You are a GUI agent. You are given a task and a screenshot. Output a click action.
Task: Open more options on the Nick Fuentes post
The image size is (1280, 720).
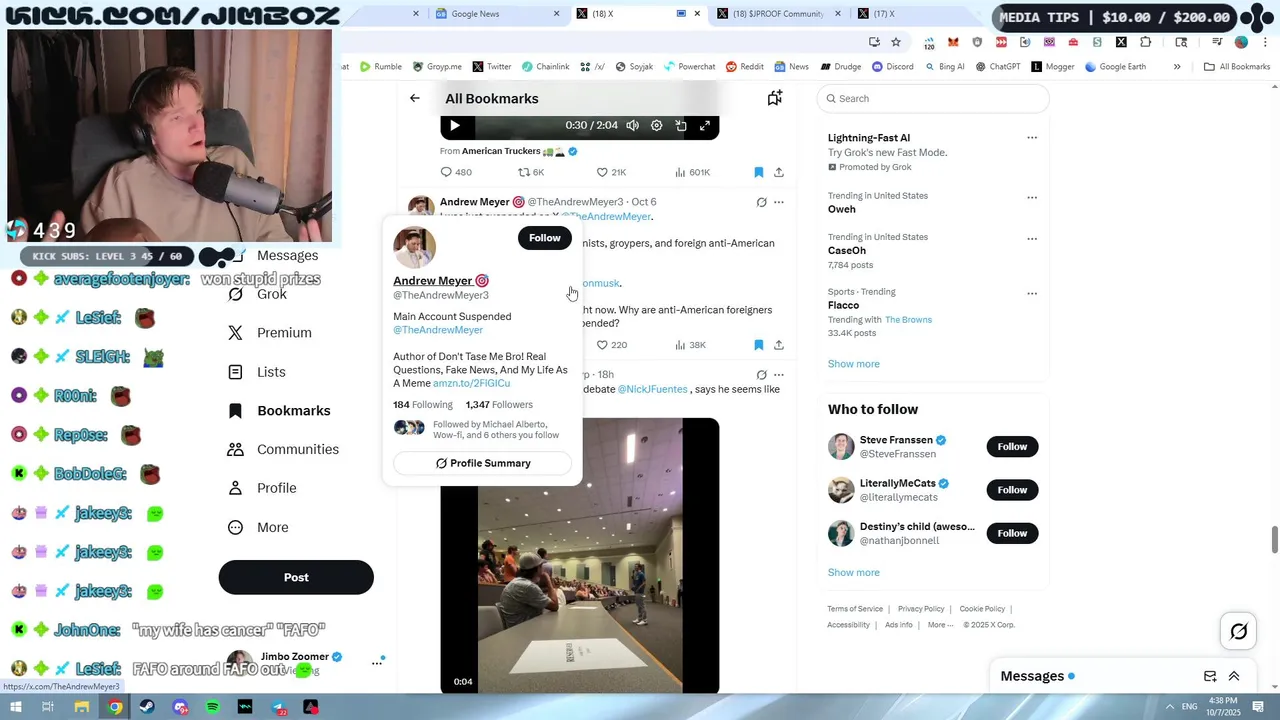point(779,375)
